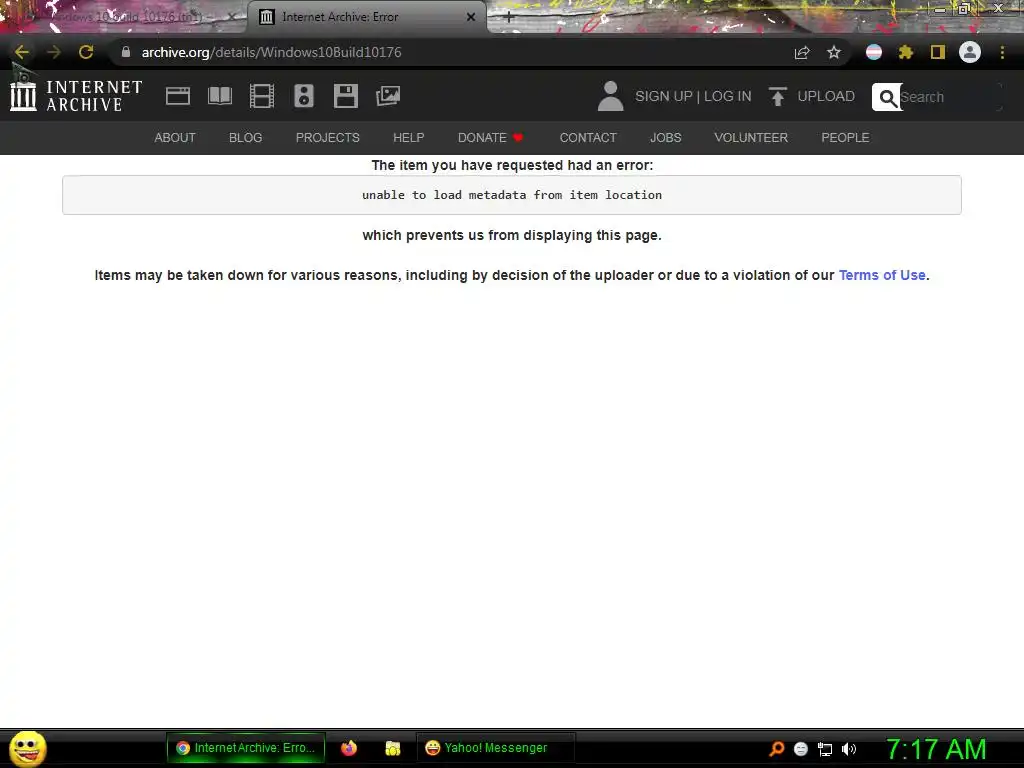Screen dimensions: 1024x768
Task: Select Internet Archive taskbar button
Action: pyautogui.click(x=246, y=748)
